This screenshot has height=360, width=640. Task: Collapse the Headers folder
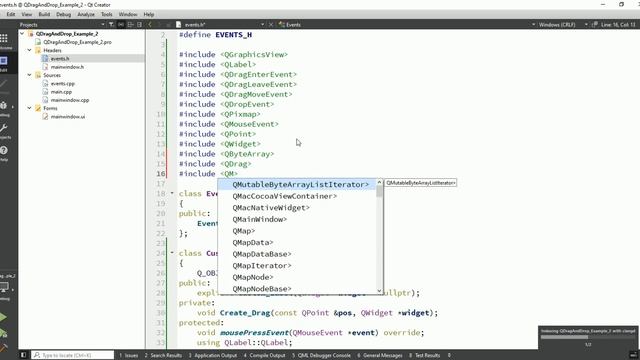29,50
